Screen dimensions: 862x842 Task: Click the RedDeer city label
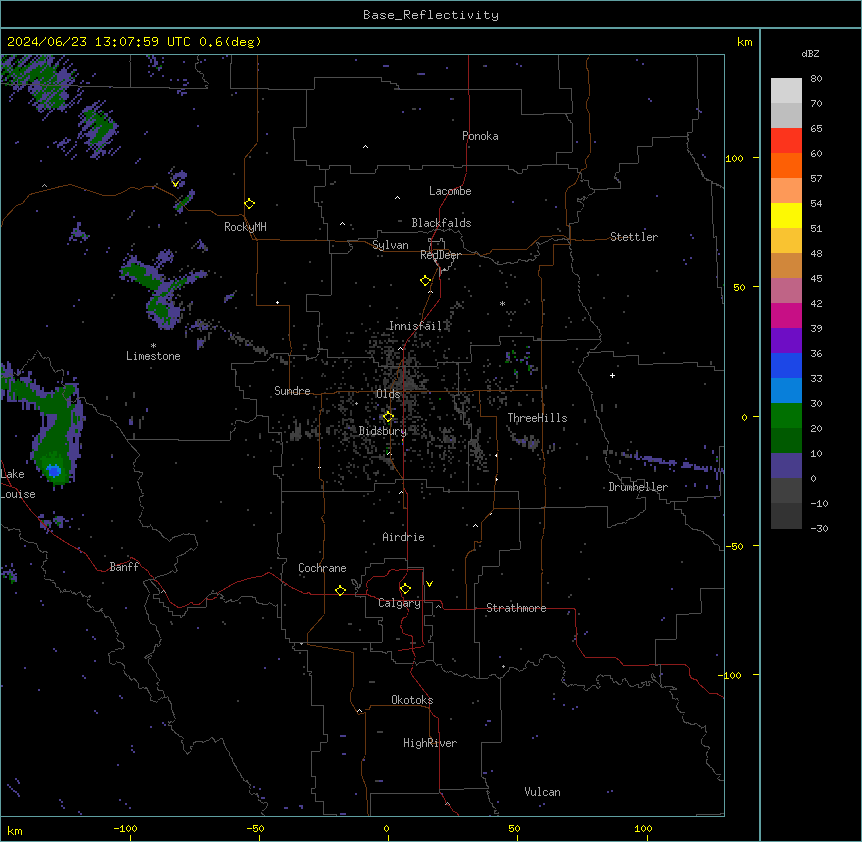(440, 255)
